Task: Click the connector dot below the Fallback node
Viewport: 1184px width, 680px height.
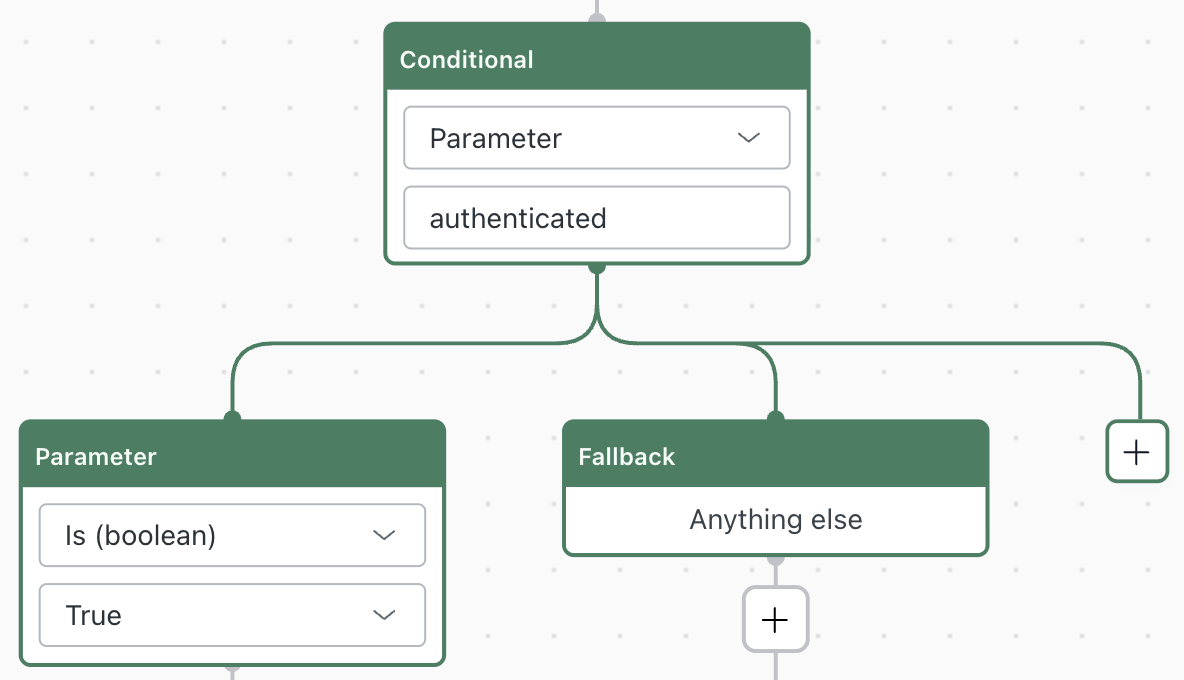Action: tap(775, 559)
